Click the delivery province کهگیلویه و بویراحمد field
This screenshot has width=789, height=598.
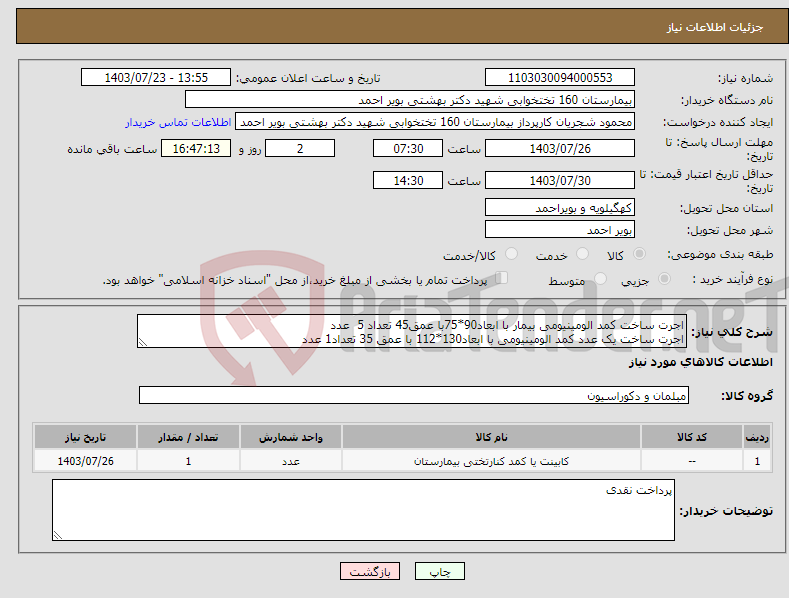pos(560,207)
